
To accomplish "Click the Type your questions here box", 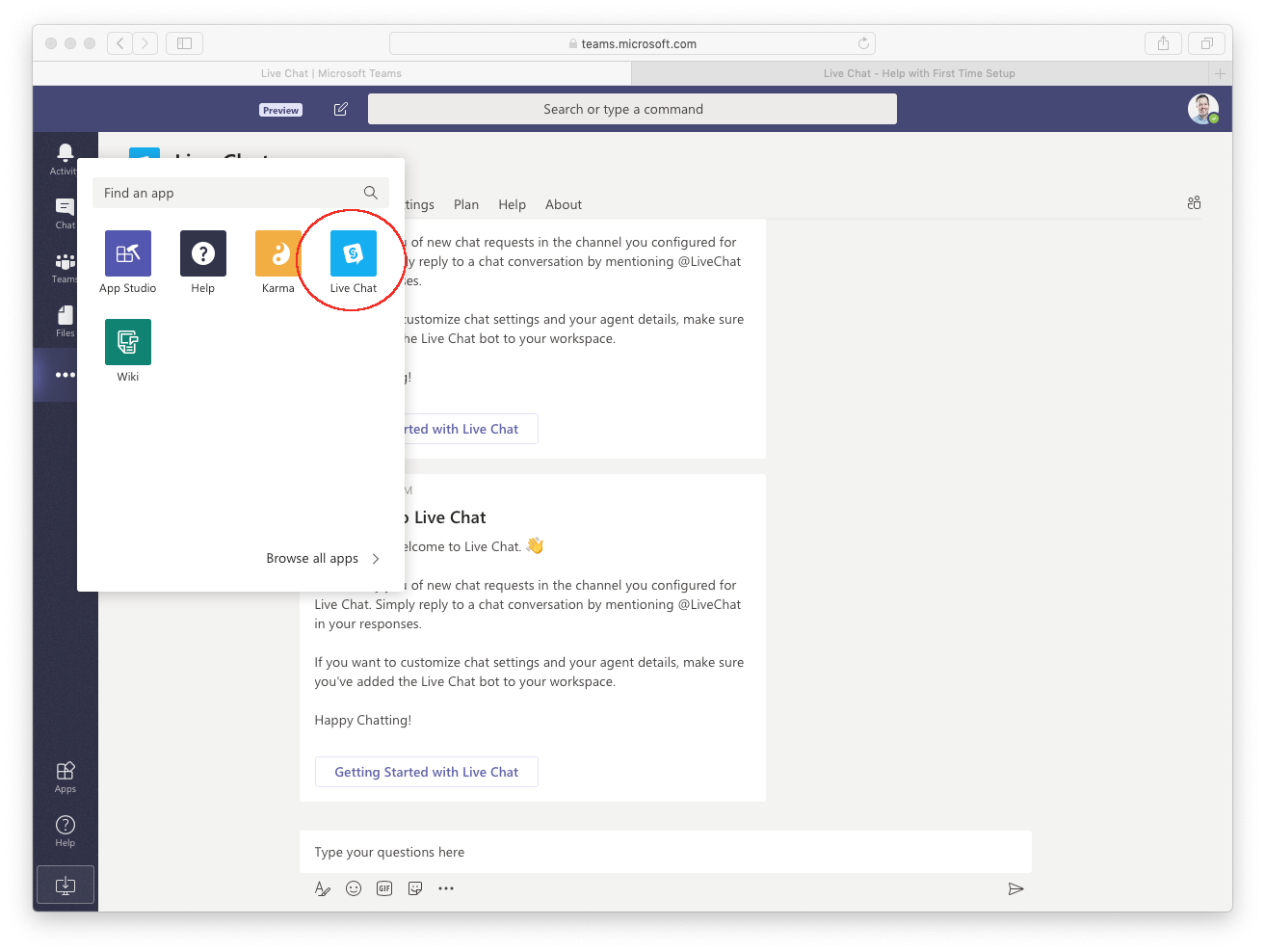I will click(665, 852).
